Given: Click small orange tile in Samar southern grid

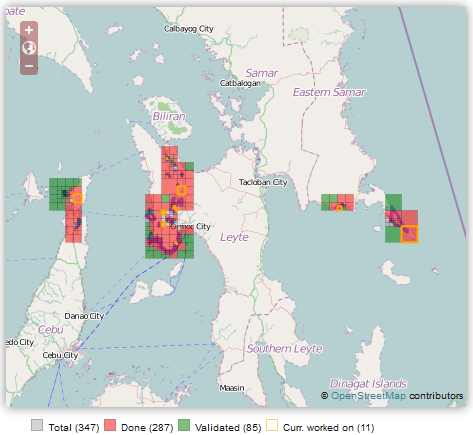Looking at the screenshot, I should [x=339, y=208].
